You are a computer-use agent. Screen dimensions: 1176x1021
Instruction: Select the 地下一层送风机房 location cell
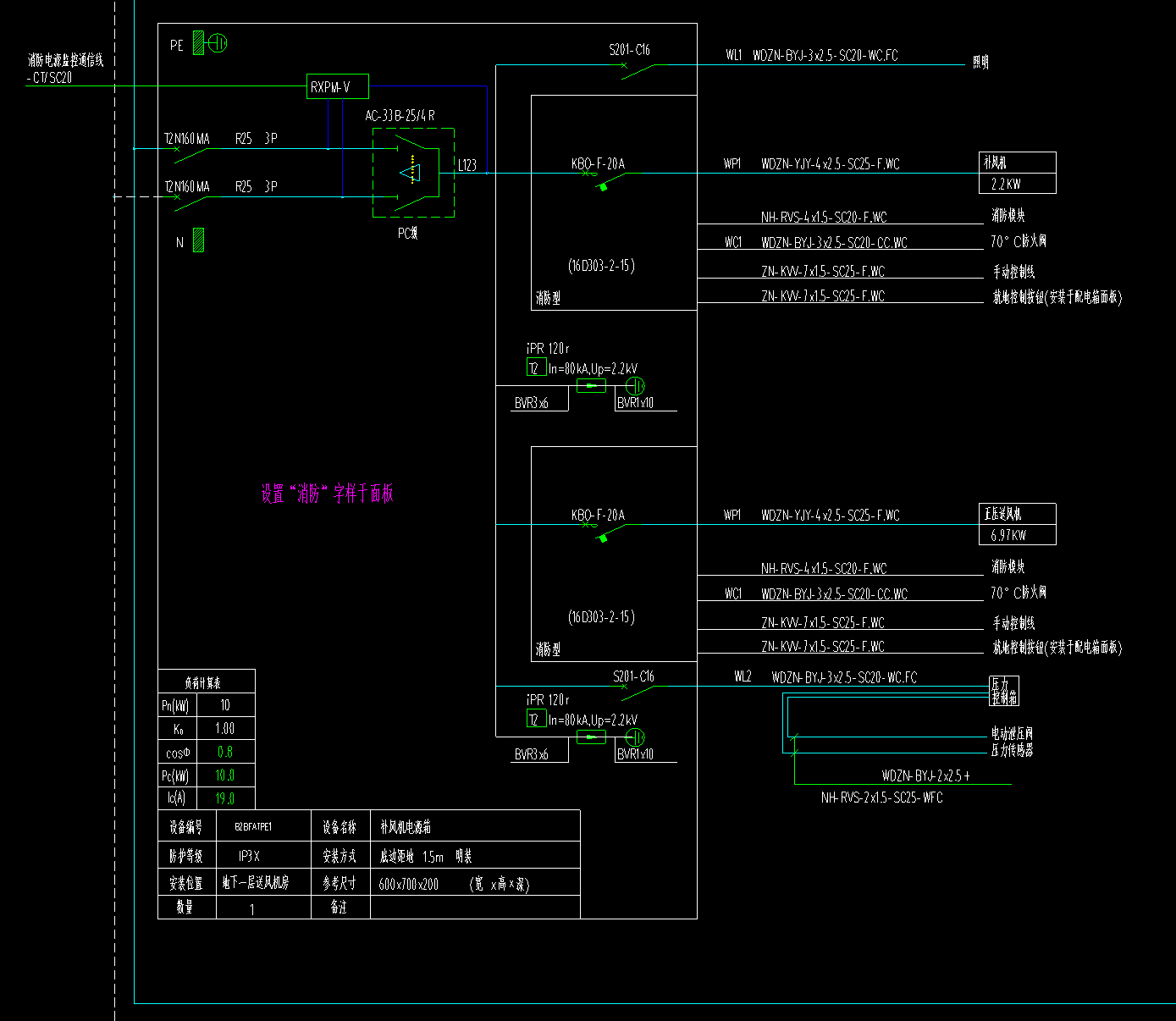click(263, 882)
